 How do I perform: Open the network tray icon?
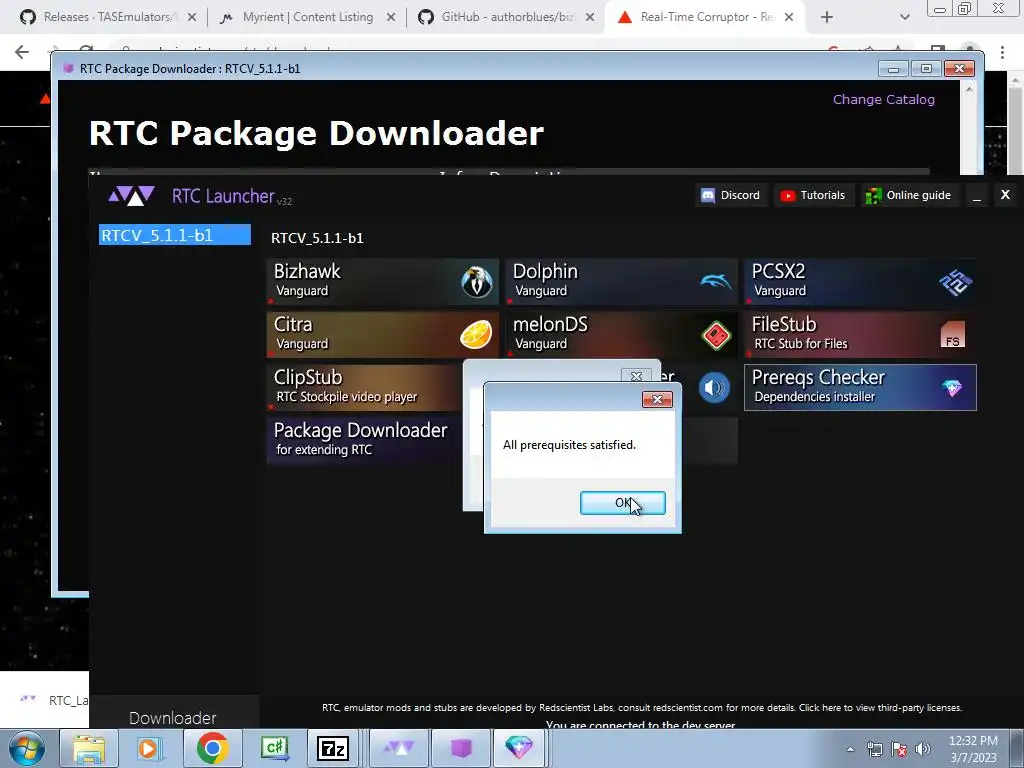point(874,749)
